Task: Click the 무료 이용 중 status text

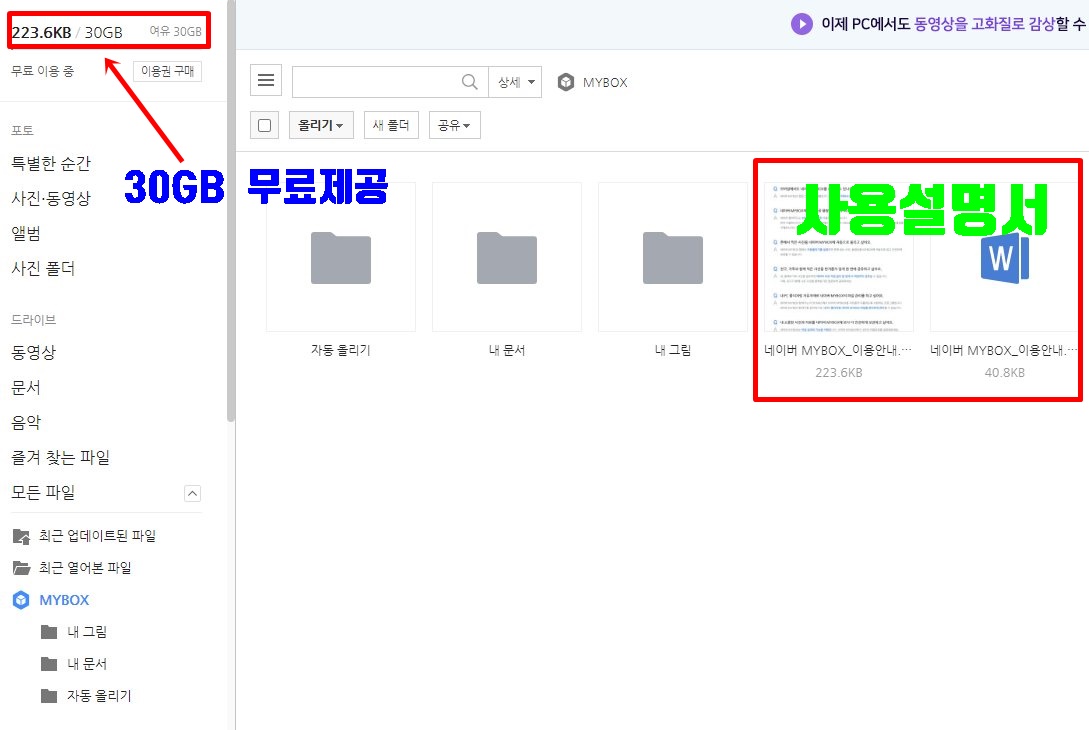Action: pyautogui.click(x=42, y=71)
